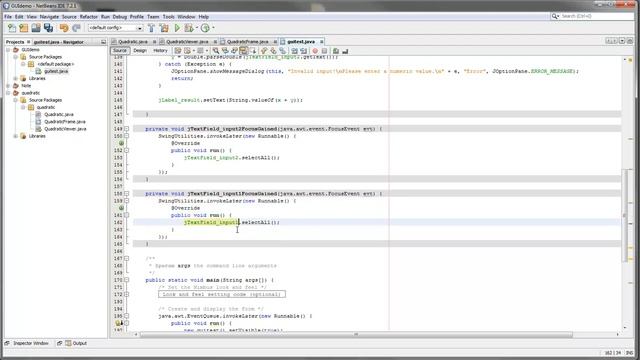Close the guitest.java editor tab
This screenshot has height=360, width=640.
click(x=322, y=42)
